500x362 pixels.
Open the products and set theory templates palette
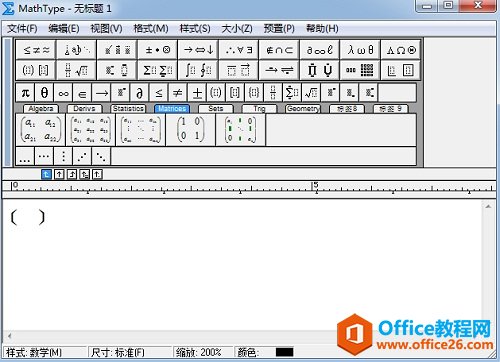(320, 70)
